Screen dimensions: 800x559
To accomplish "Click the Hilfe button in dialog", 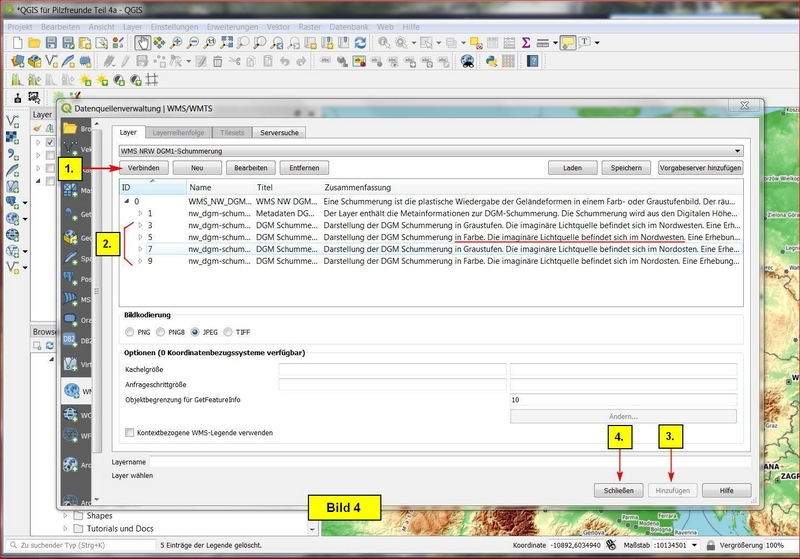I will [727, 491].
